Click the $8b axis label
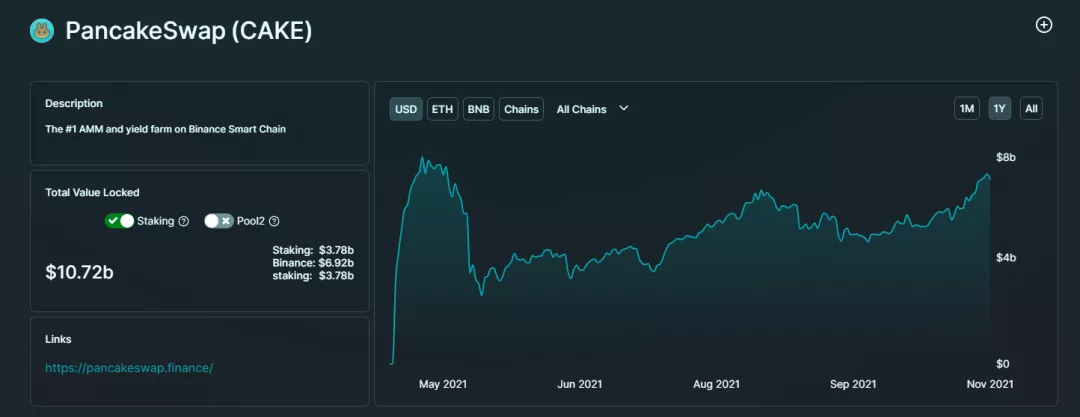 pyautogui.click(x=1007, y=158)
